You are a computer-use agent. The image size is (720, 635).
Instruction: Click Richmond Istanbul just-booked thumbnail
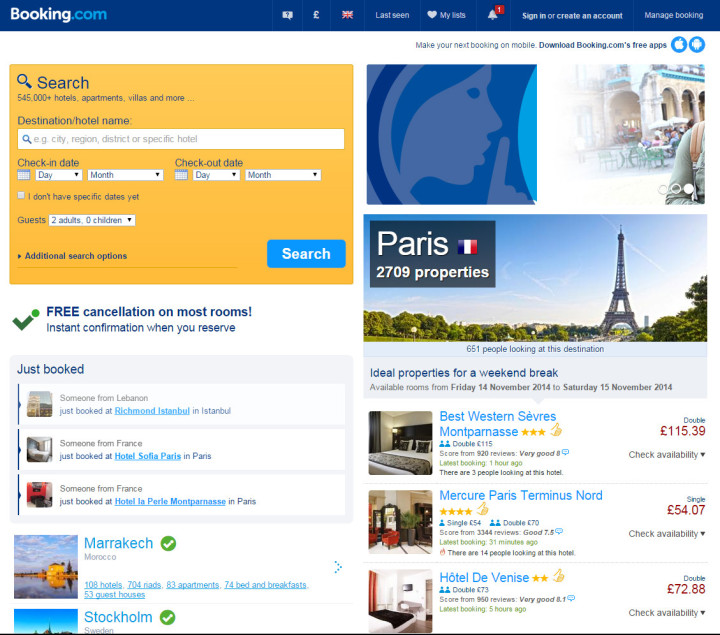[x=39, y=404]
